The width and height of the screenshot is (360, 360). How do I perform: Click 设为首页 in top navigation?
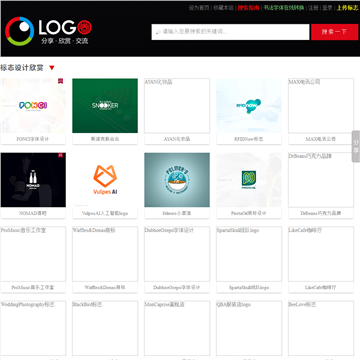point(199,8)
